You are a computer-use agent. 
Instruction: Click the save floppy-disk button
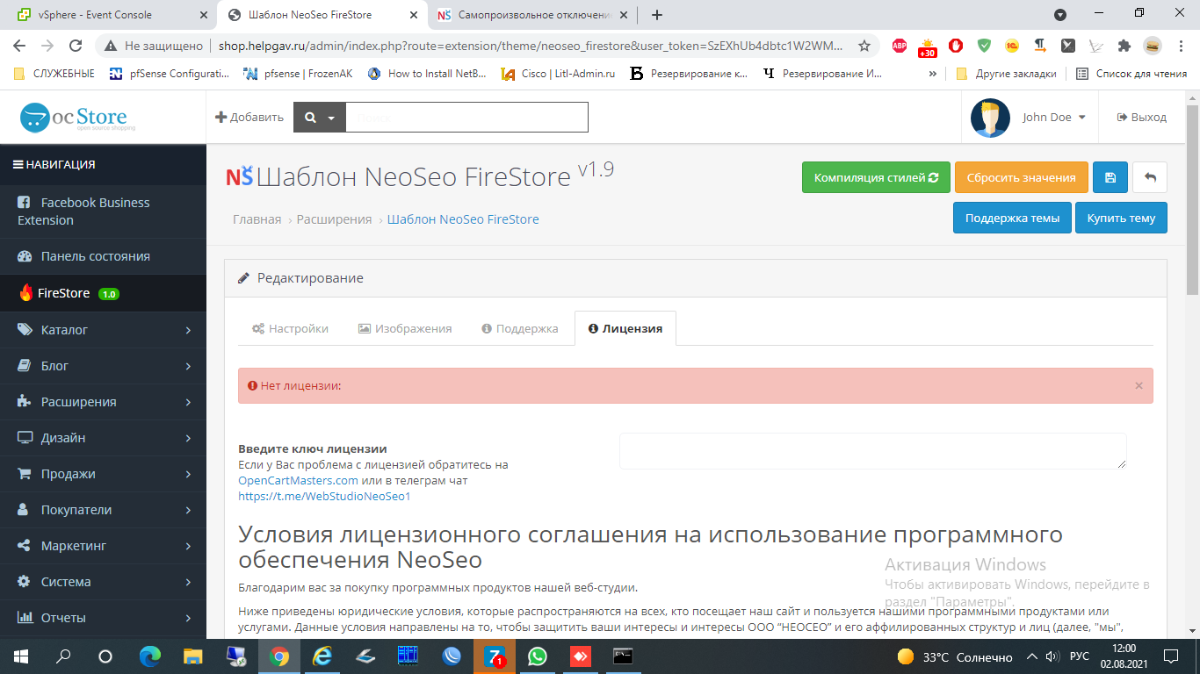pyautogui.click(x=1110, y=177)
